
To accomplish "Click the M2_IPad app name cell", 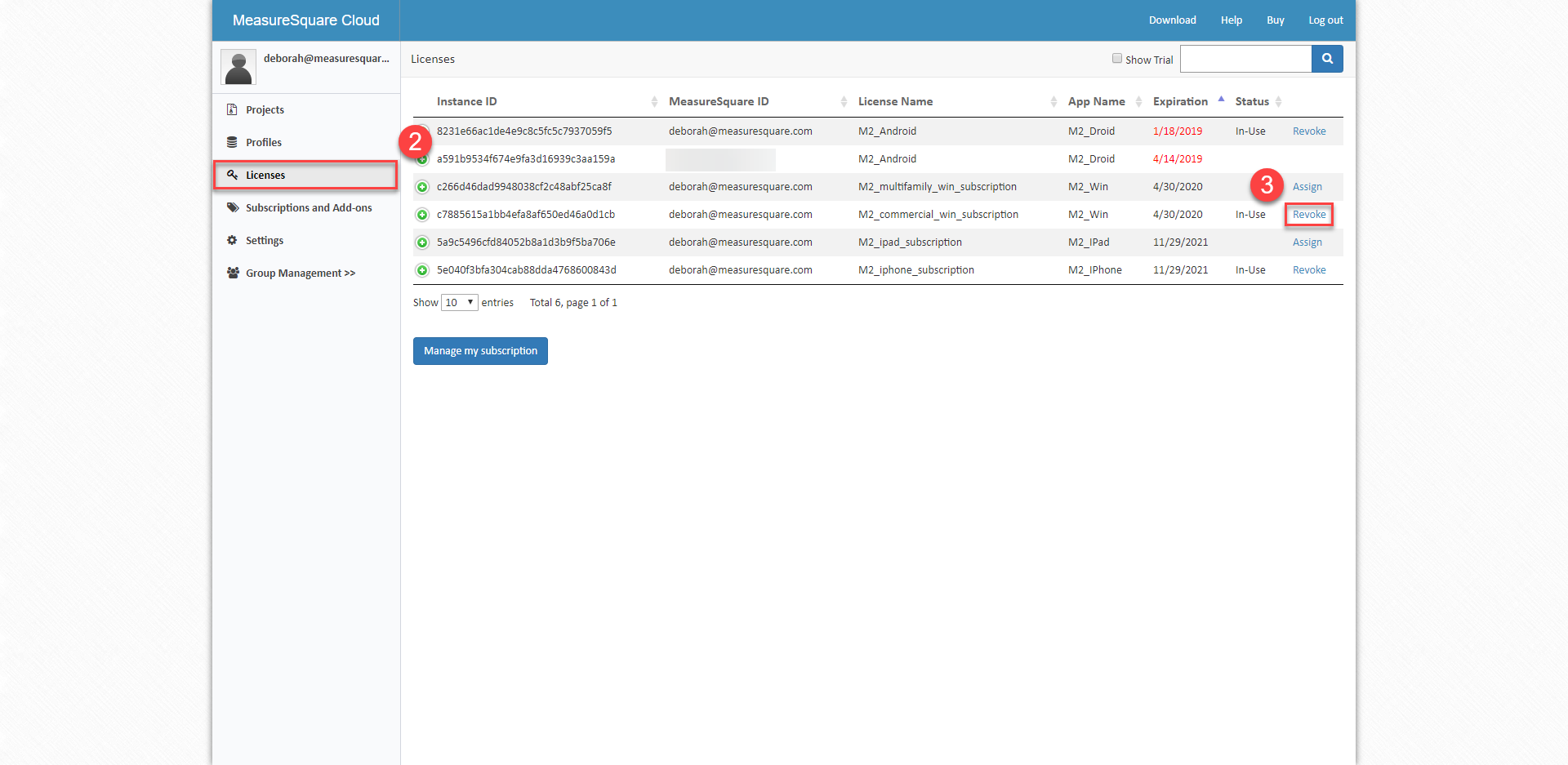I will (1089, 242).
